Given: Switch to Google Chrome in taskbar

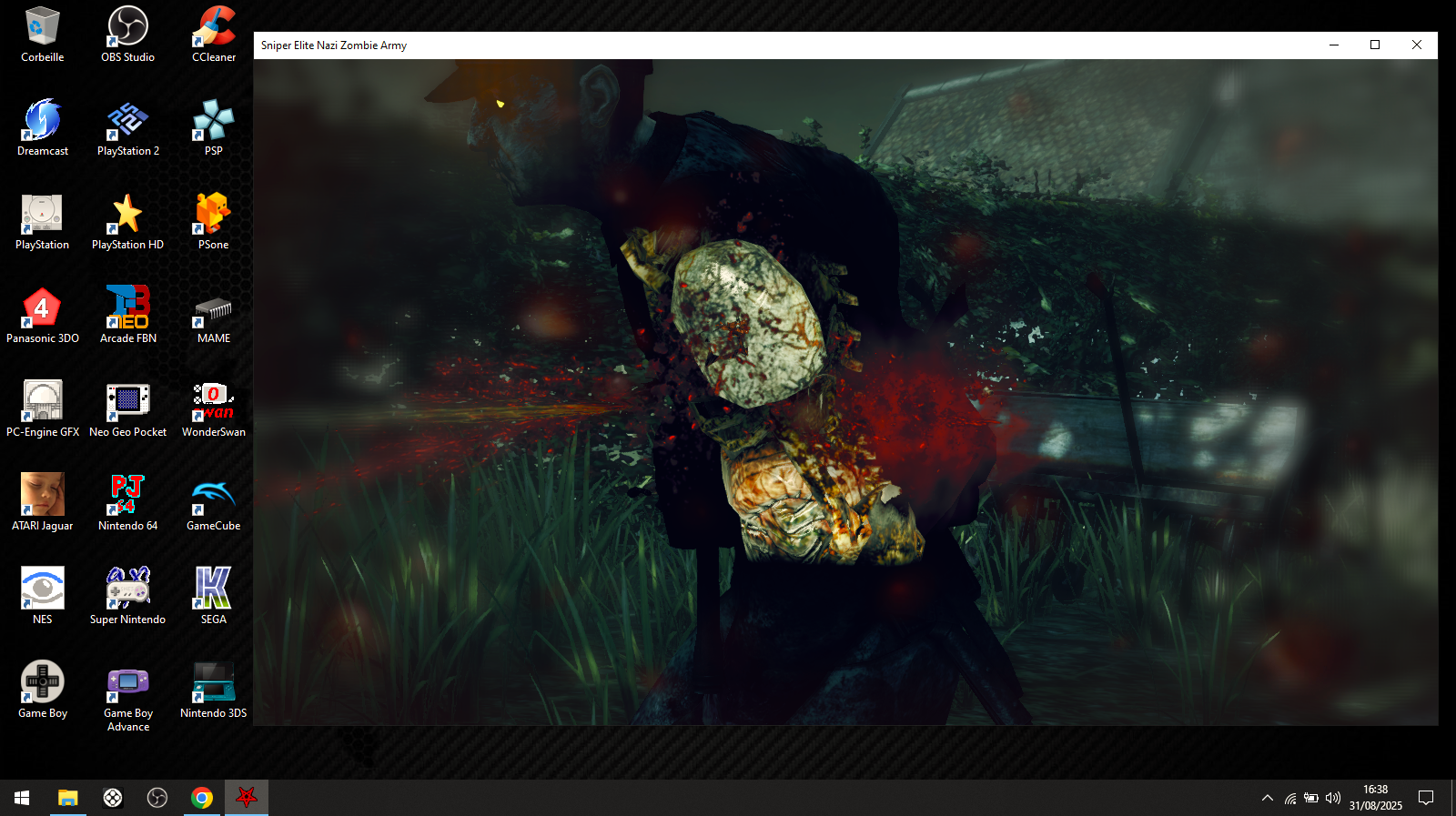Looking at the screenshot, I should tap(202, 798).
